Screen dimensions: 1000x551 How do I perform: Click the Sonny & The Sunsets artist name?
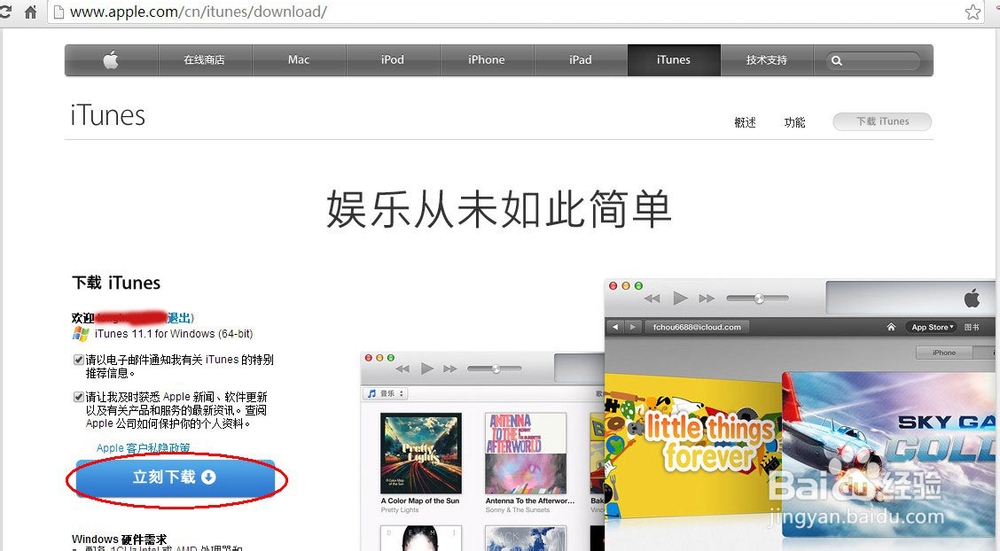pos(517,510)
